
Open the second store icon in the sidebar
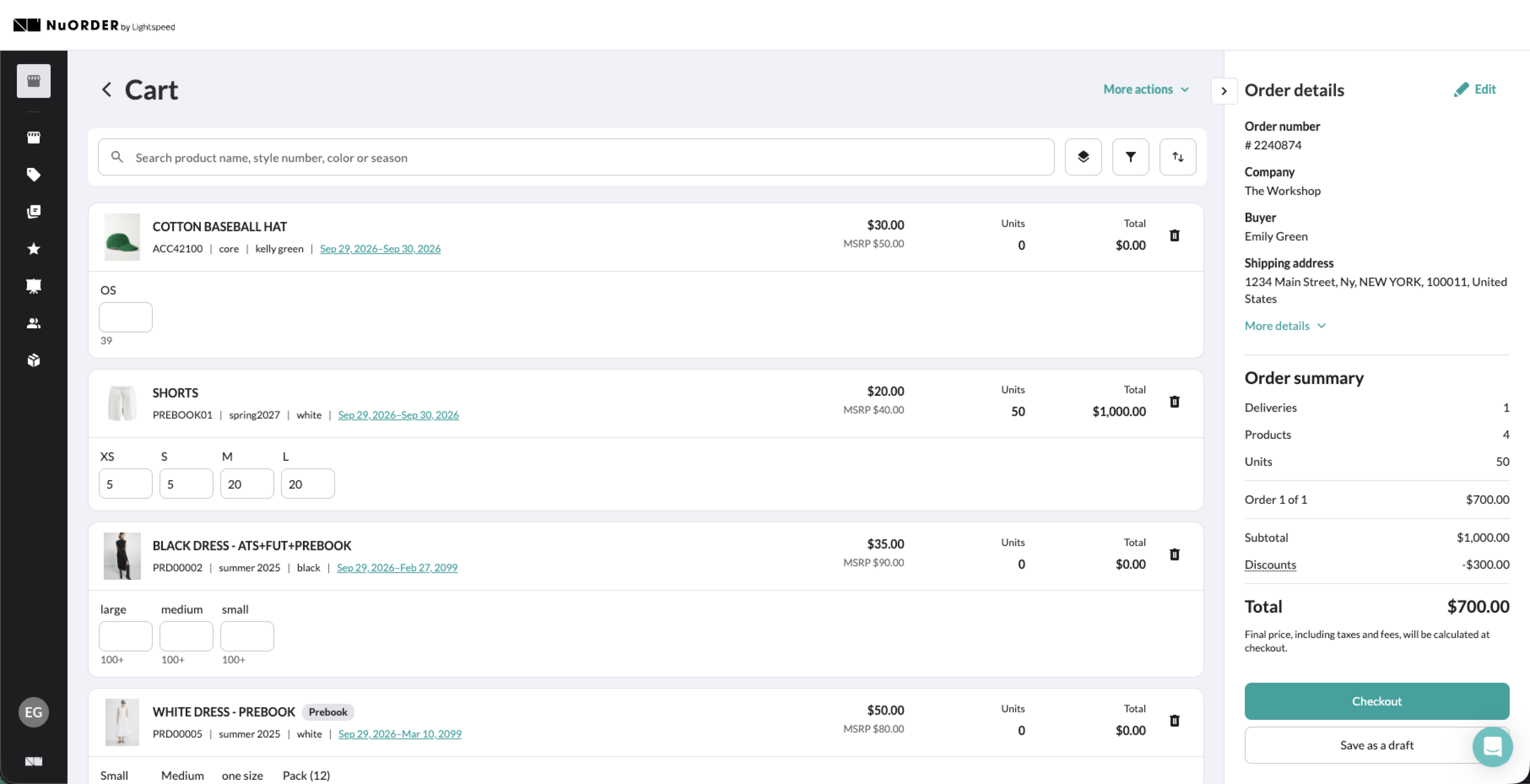coord(34,137)
